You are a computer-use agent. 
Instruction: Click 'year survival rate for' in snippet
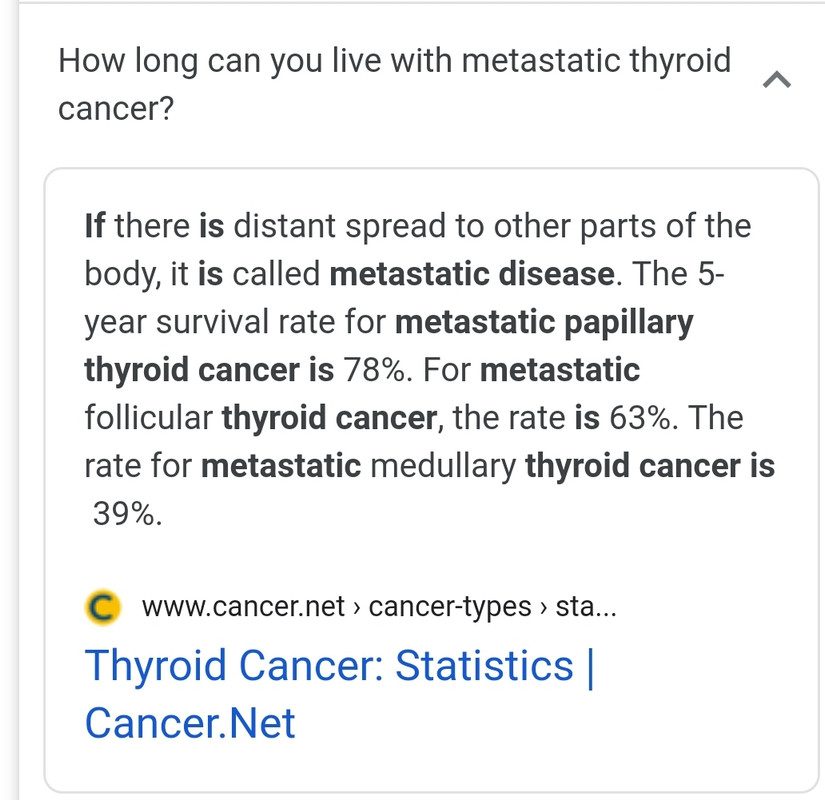tap(235, 322)
